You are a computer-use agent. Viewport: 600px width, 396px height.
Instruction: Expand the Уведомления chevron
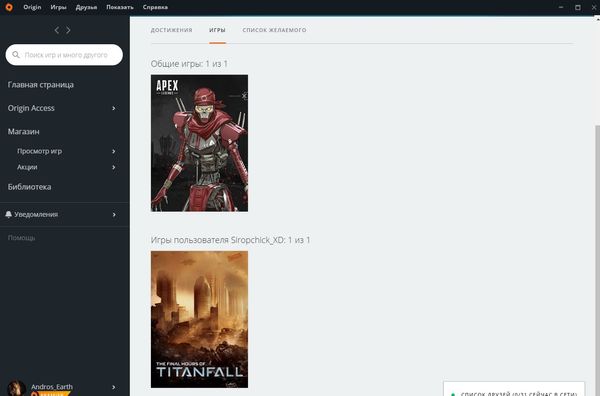tap(114, 215)
